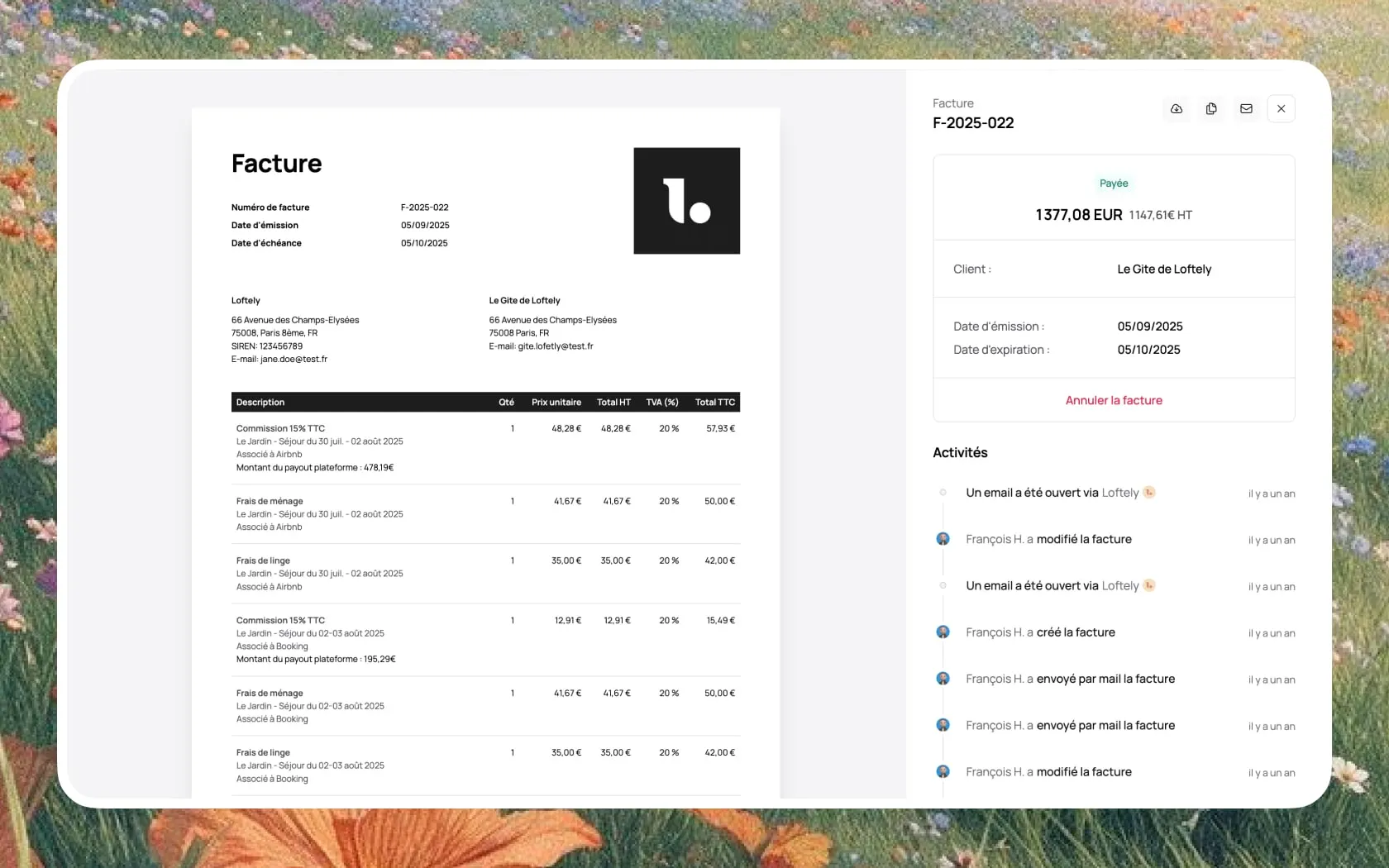Image resolution: width=1389 pixels, height=868 pixels.
Task: Click the Date d'échéance label in document
Action: pos(266,243)
